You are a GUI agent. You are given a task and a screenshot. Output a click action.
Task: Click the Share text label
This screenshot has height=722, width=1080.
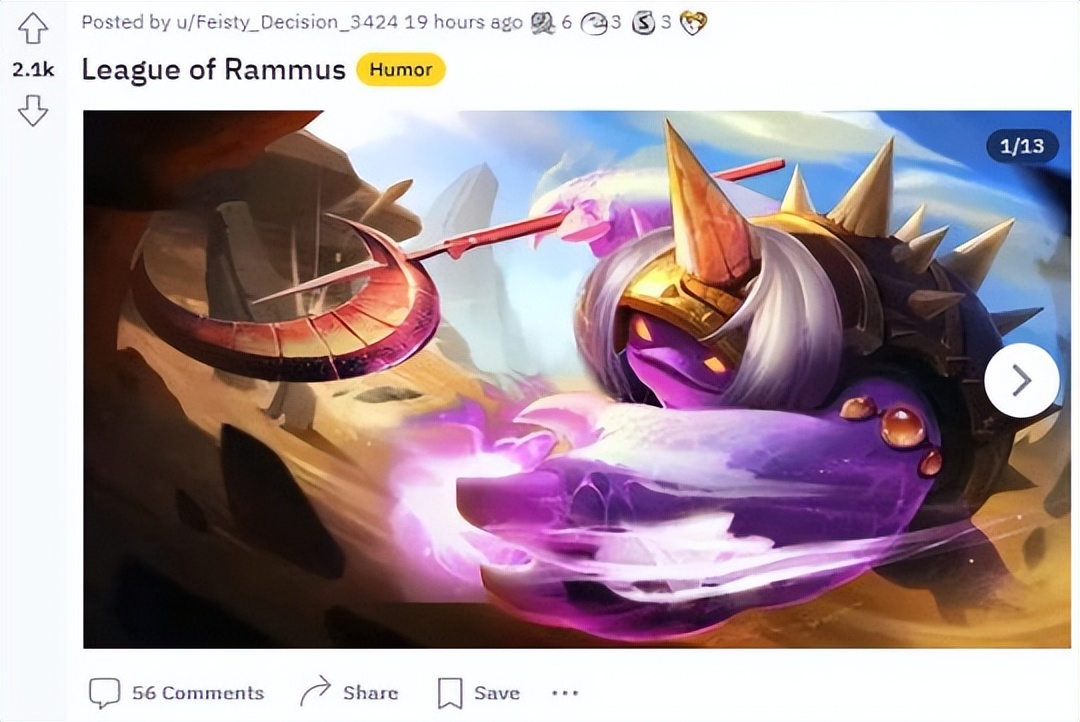point(371,692)
